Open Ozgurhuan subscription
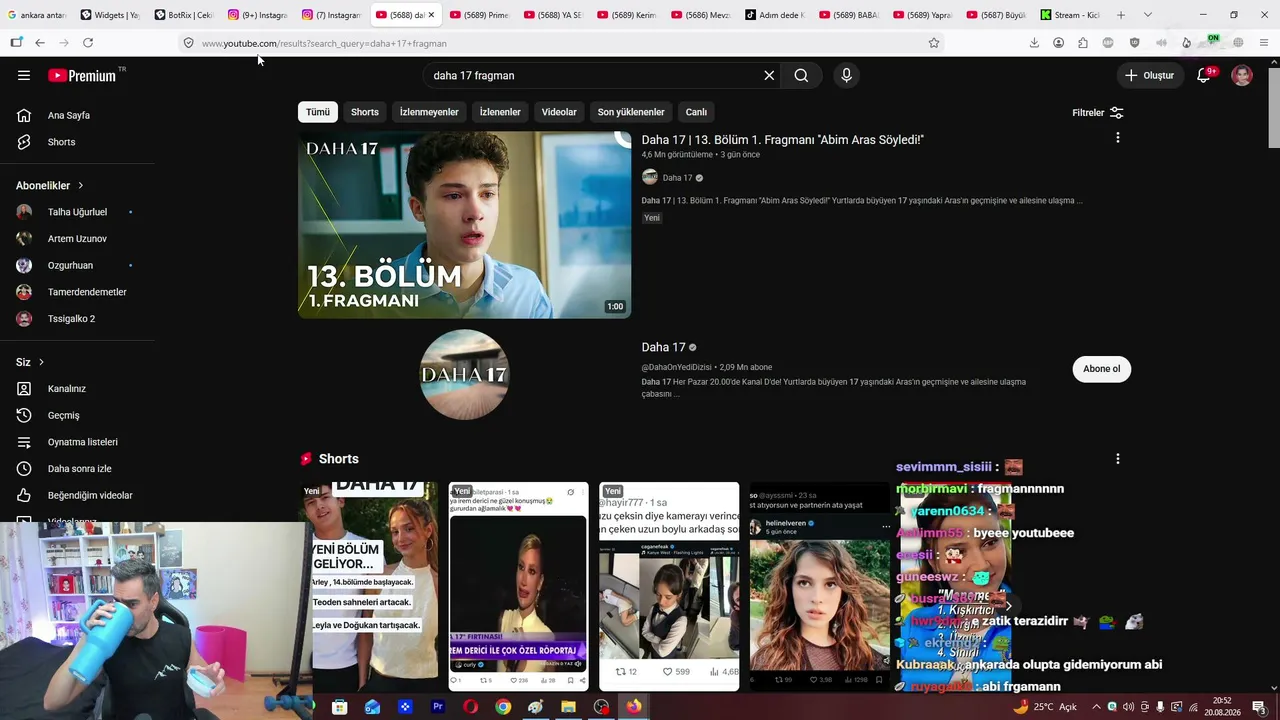This screenshot has width=1280, height=720. coord(70,265)
